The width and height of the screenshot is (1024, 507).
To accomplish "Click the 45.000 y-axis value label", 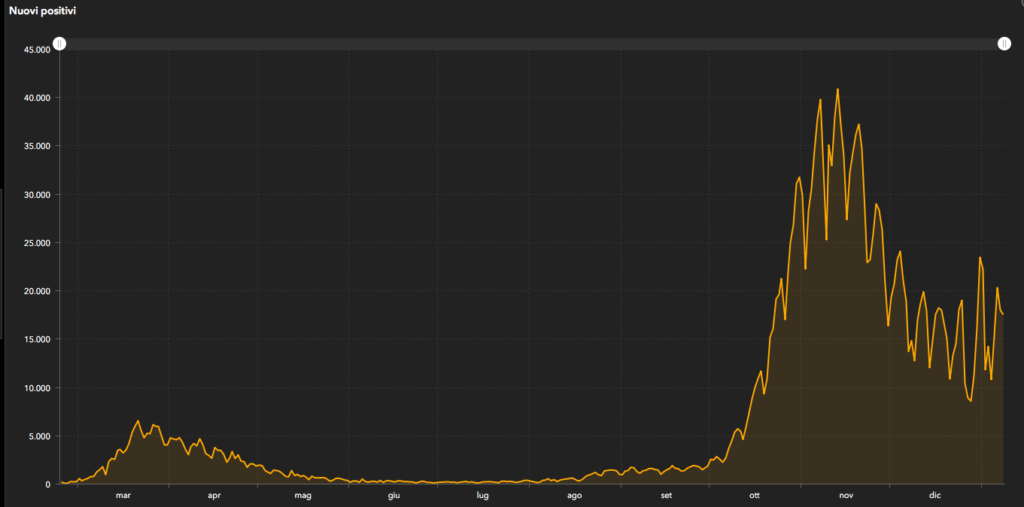I will pos(37,49).
